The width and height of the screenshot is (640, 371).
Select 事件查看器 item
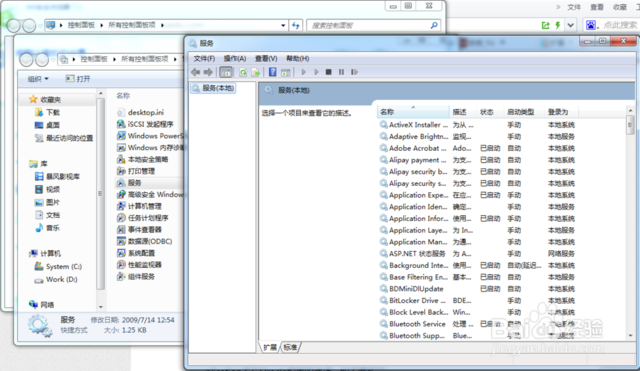[x=139, y=230]
